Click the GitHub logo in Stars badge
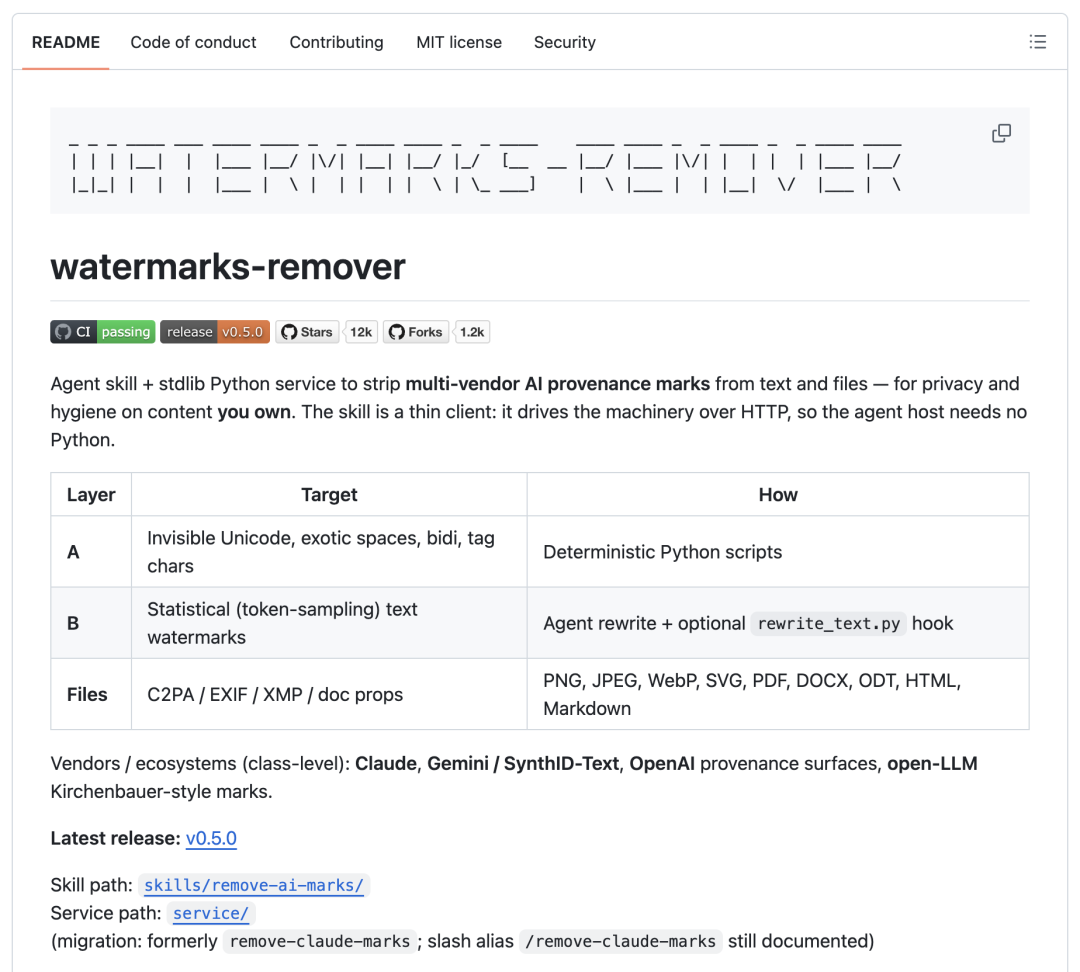 pyautogui.click(x=289, y=332)
